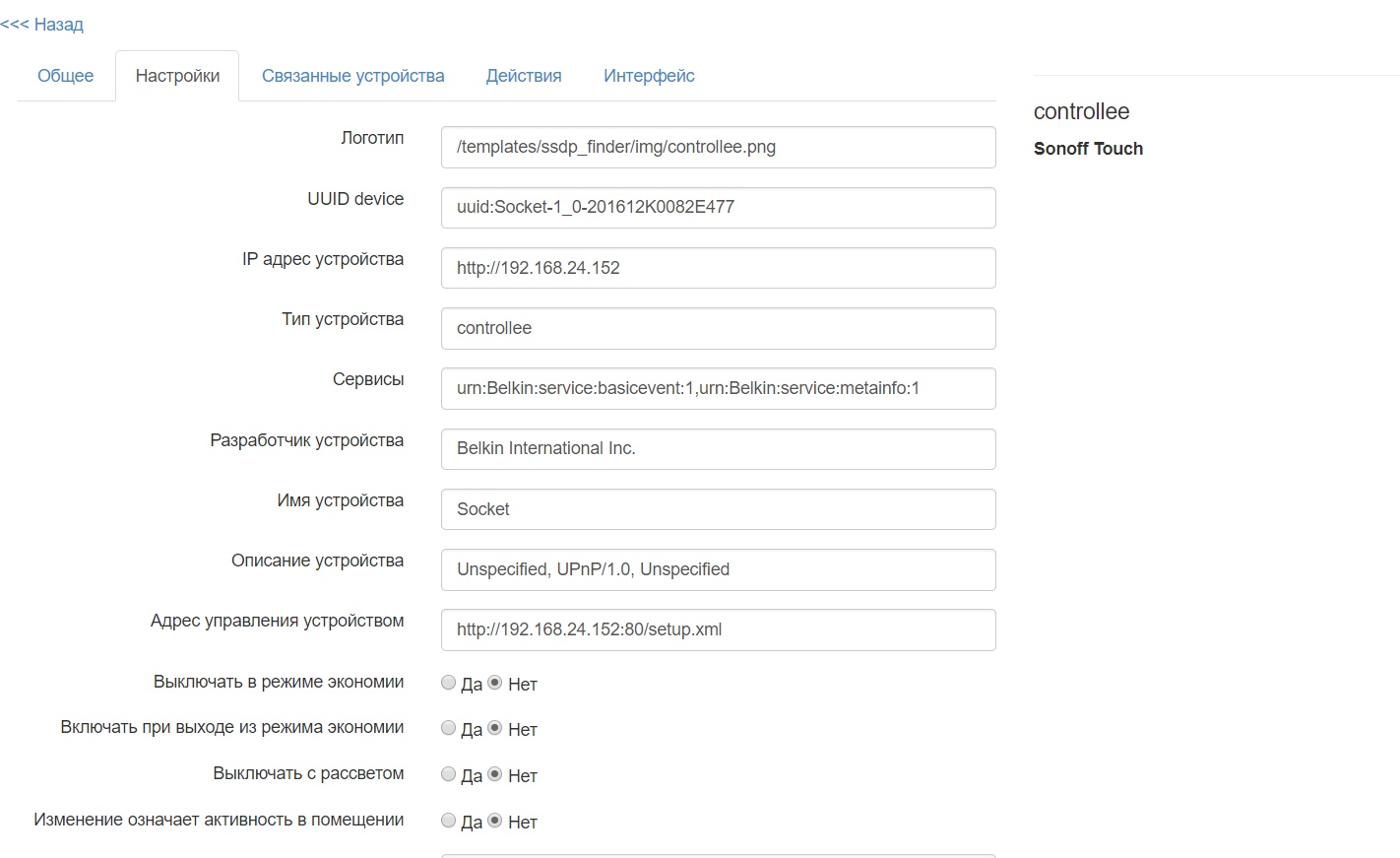Viewport: 1400px width, 858px height.
Task: Choose Нет for Выключать с рассветом
Action: [495, 774]
